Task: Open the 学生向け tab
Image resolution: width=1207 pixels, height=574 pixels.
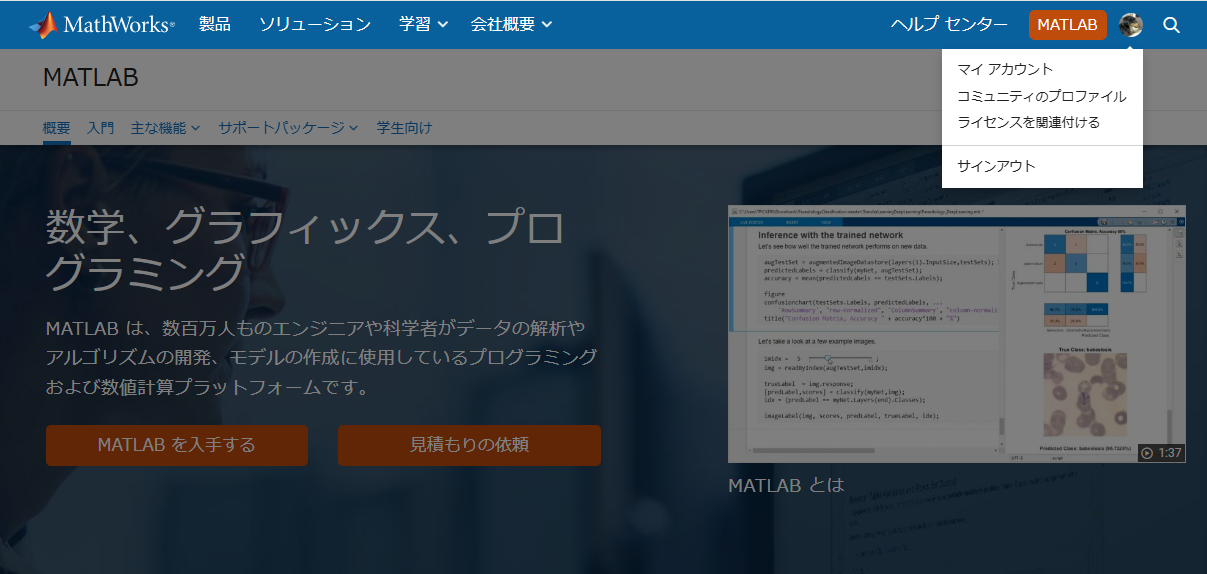Action: click(x=404, y=128)
